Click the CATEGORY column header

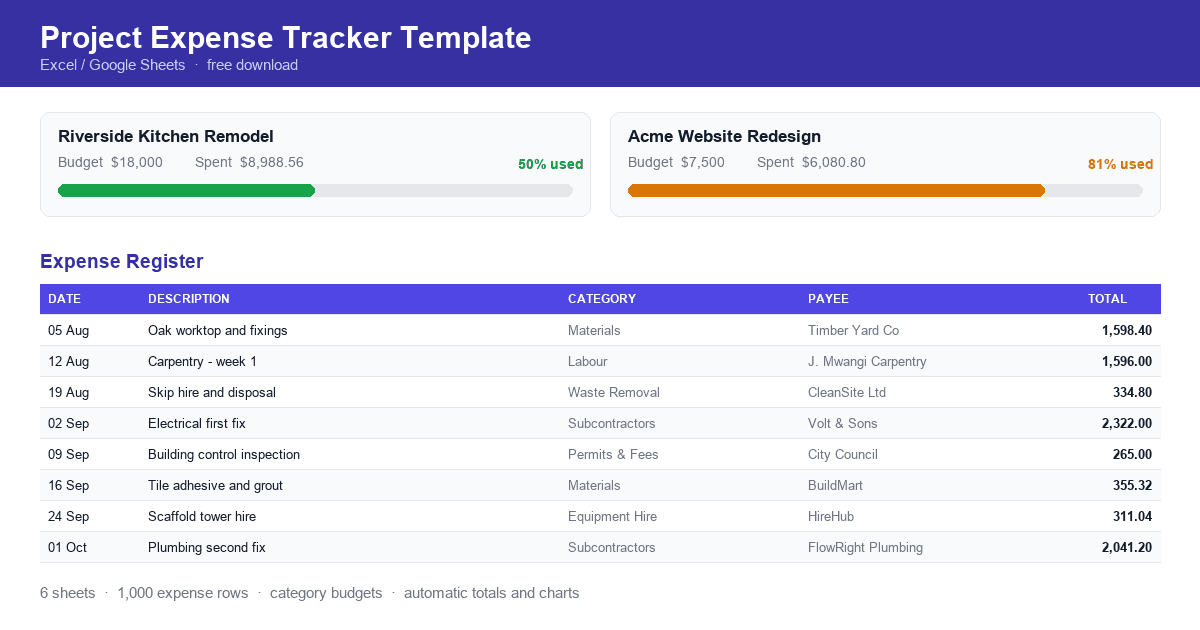(x=602, y=299)
